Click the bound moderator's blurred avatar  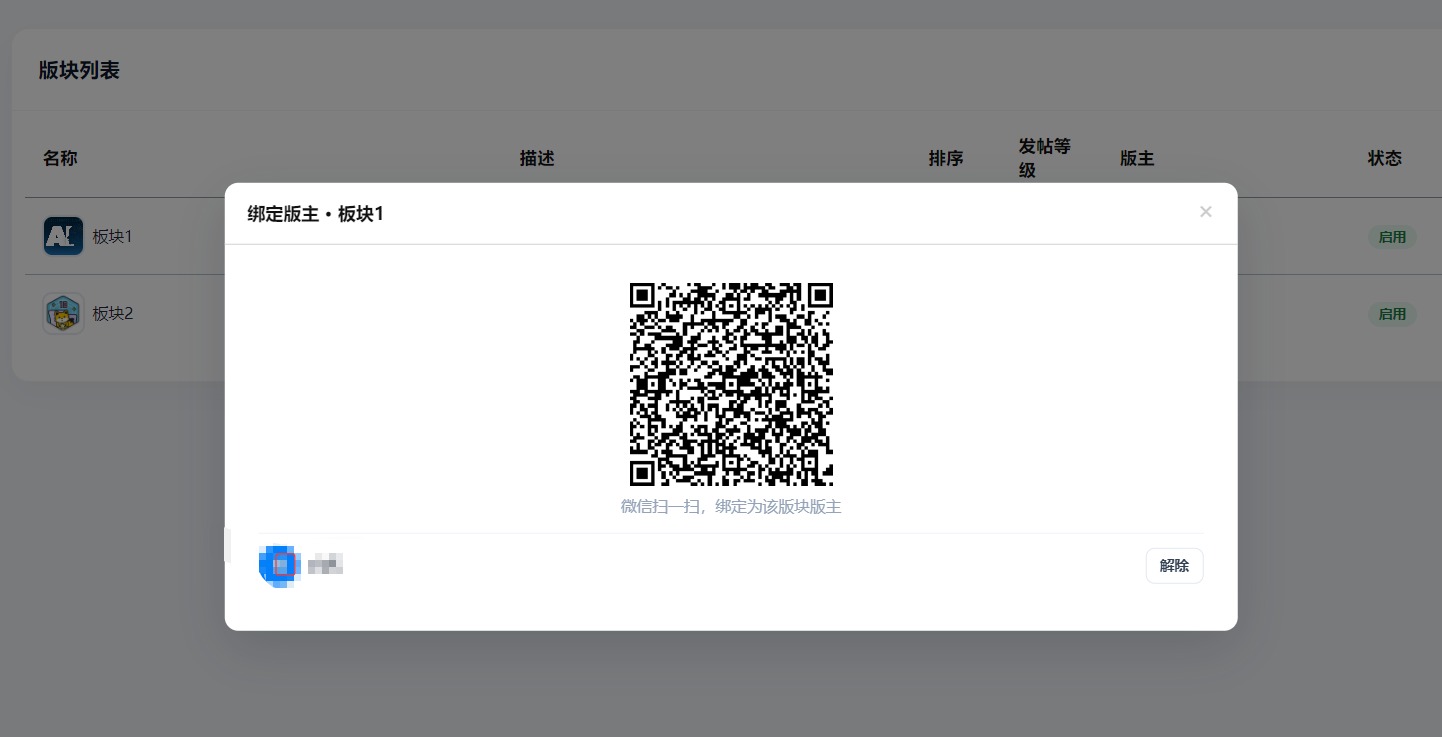tap(279, 566)
